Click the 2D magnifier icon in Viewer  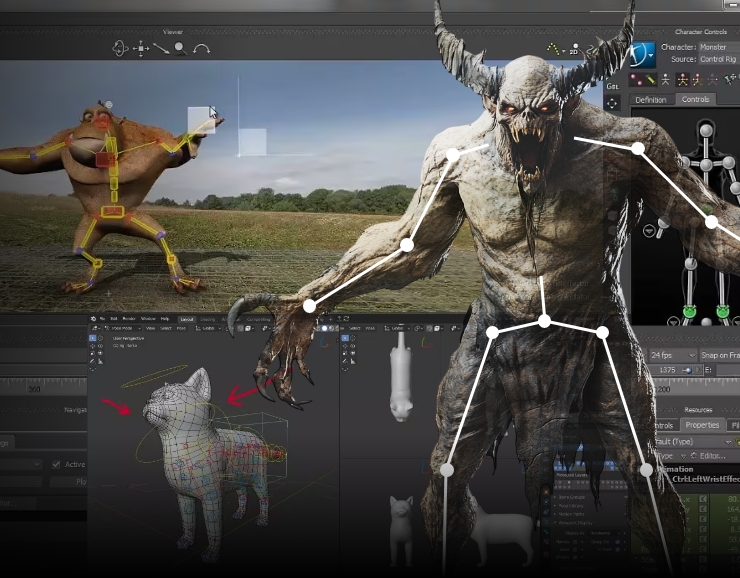(575, 49)
